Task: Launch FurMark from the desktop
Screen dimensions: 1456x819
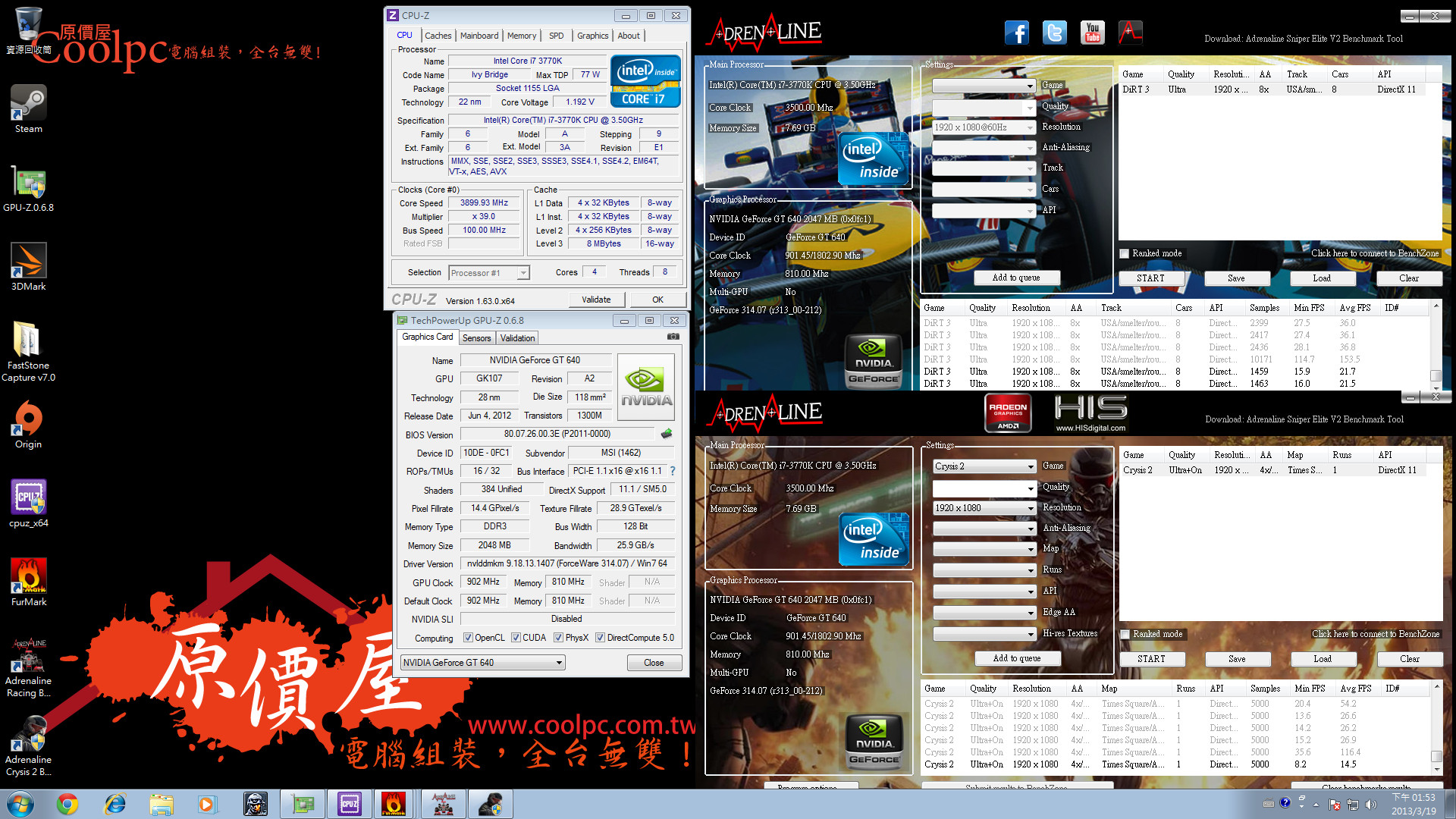Action: coord(28,582)
